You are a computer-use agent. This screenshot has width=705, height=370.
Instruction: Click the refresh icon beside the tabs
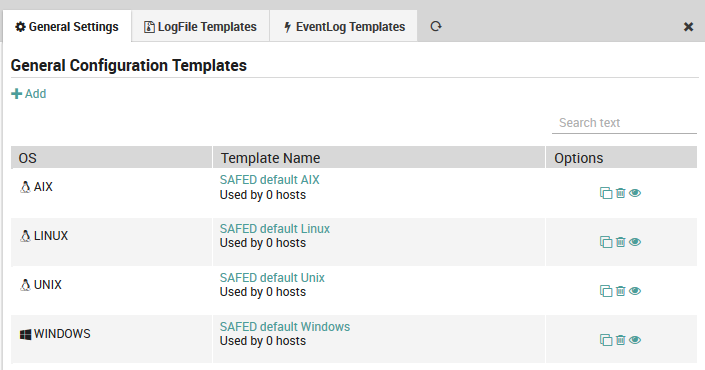tap(436, 27)
